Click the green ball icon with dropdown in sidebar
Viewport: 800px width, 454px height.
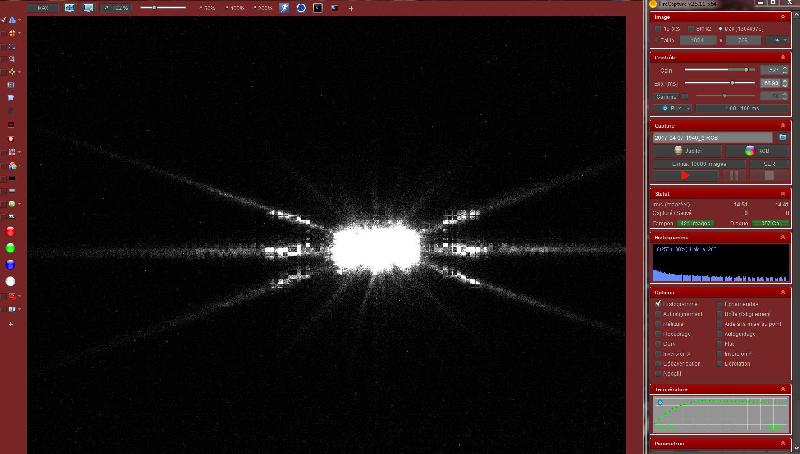coord(12,204)
